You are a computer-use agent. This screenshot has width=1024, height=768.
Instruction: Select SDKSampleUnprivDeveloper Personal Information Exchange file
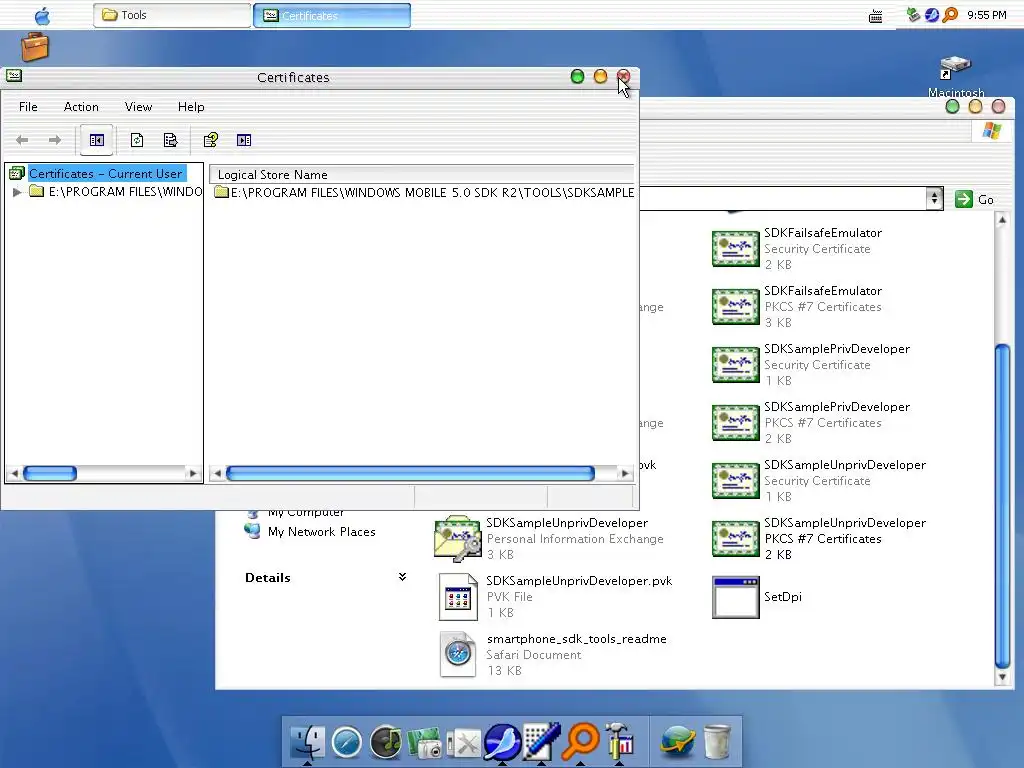coord(549,539)
